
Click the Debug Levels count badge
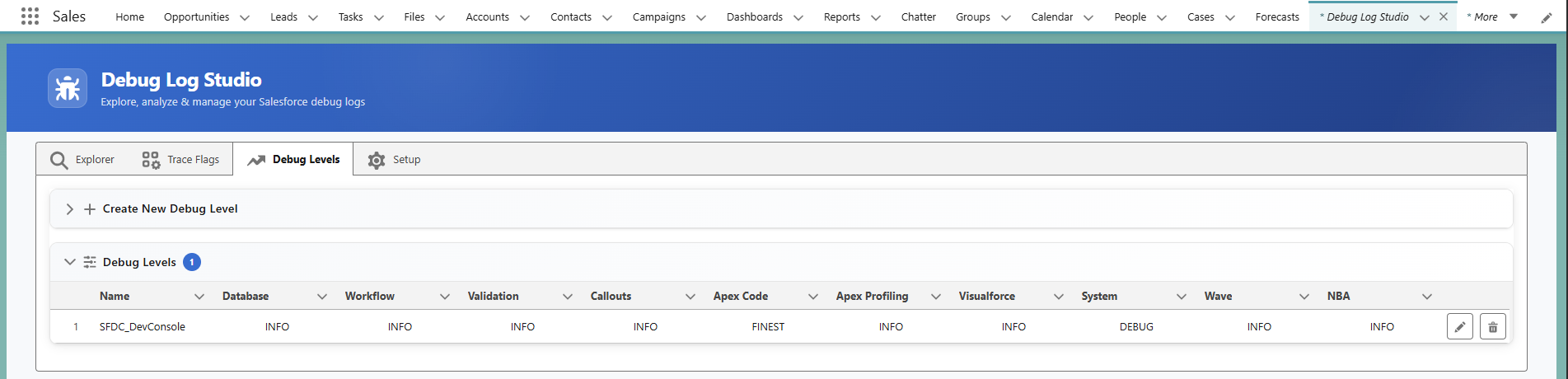[192, 262]
